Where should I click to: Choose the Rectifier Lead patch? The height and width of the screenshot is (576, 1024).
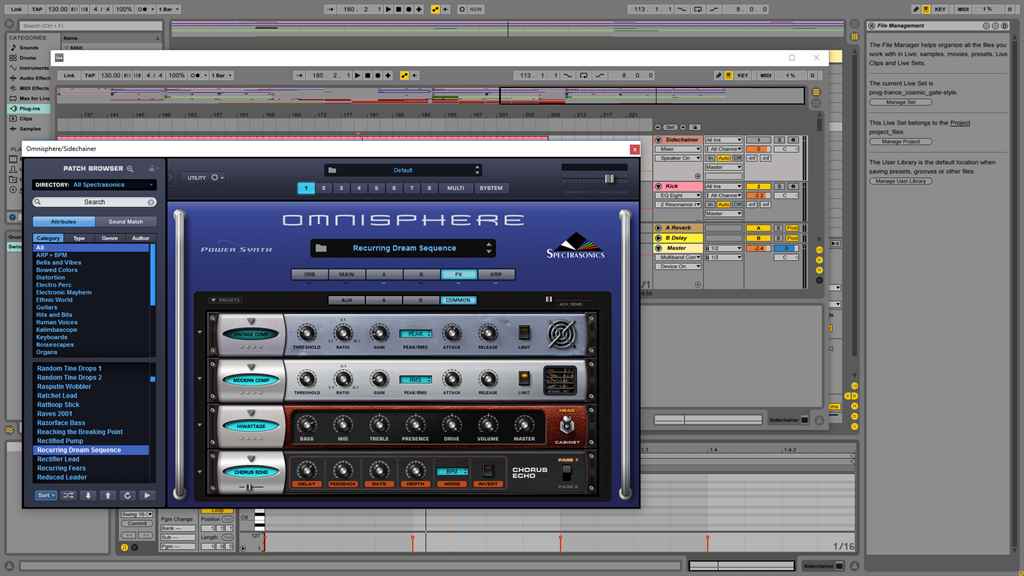click(x=58, y=459)
